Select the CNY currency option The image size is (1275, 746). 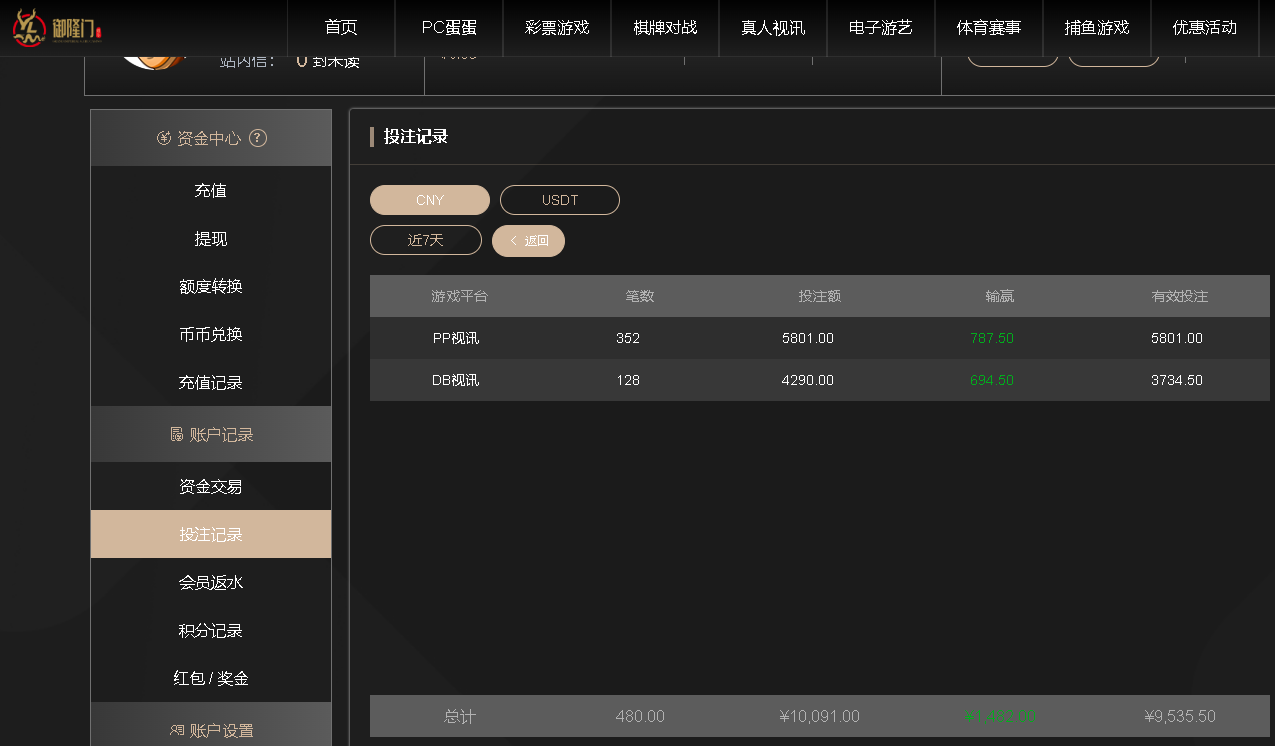430,200
